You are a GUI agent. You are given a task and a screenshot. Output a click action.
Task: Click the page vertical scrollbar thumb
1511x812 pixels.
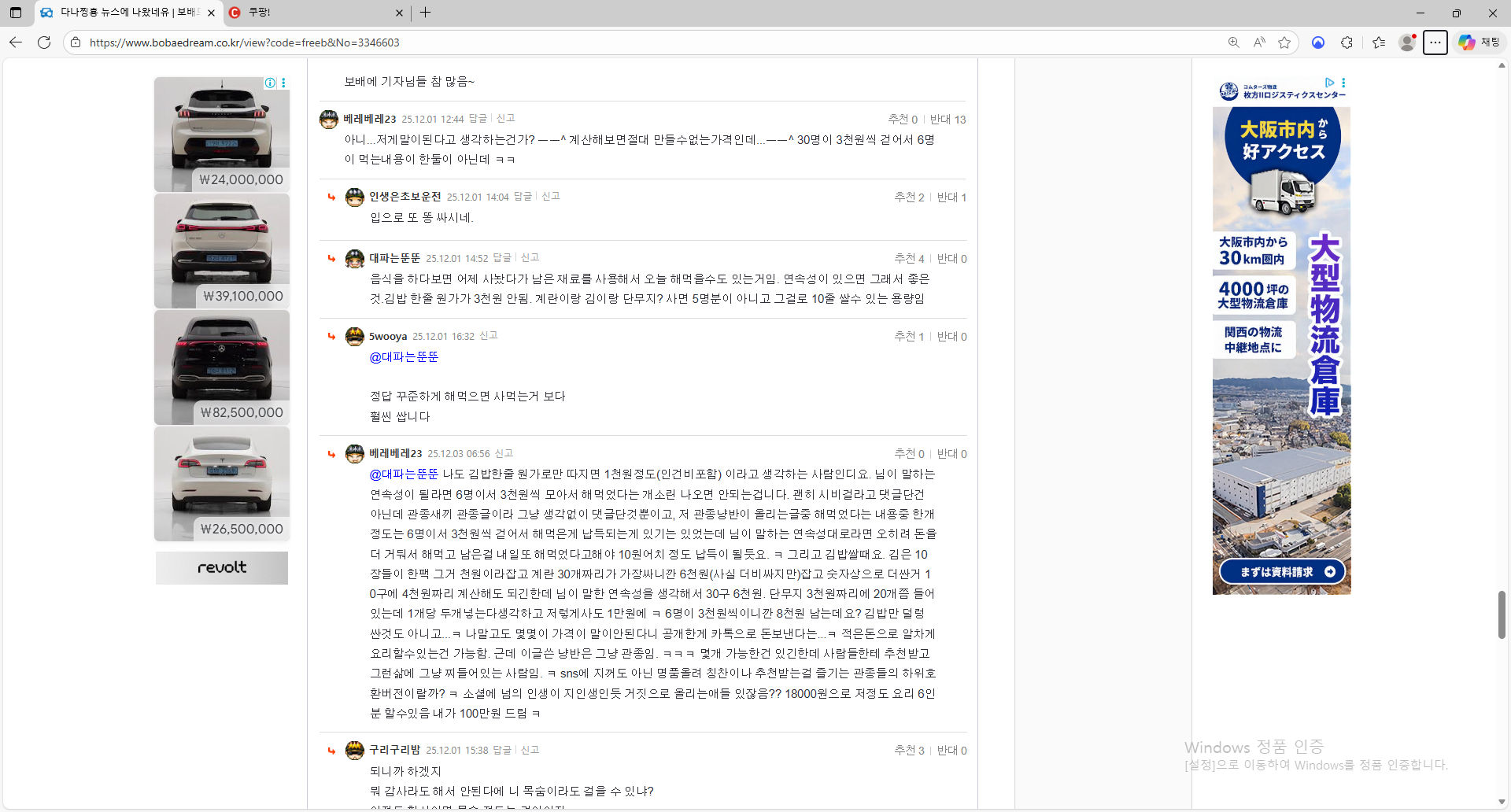tap(1502, 614)
